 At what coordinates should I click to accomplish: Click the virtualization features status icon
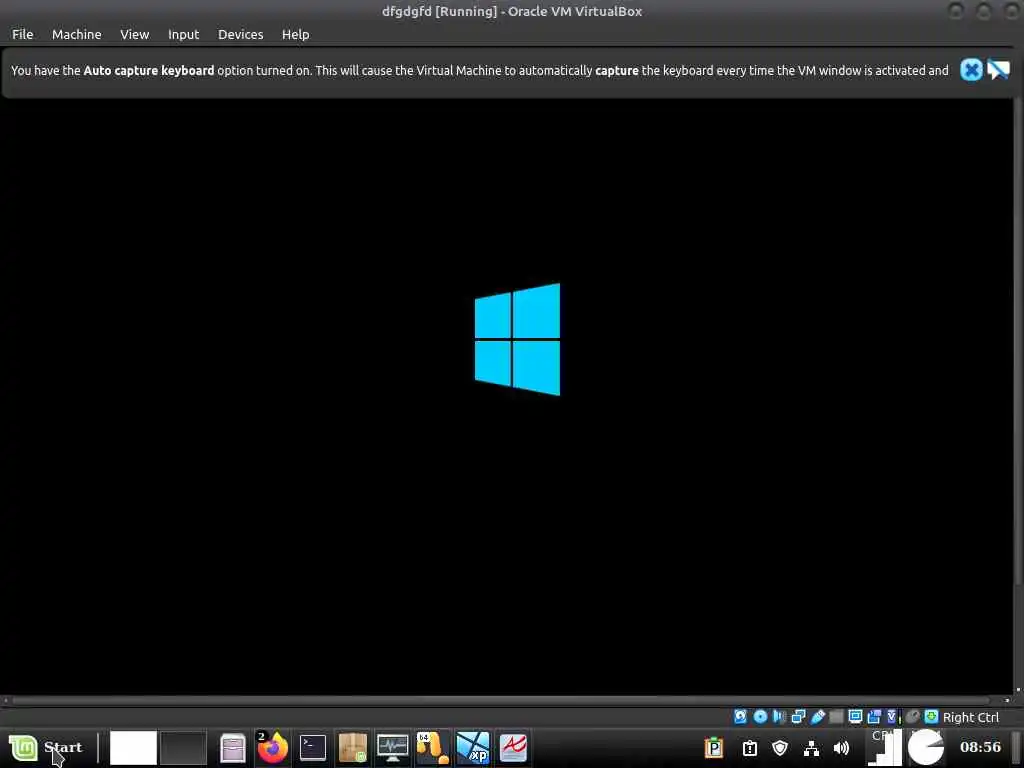(x=893, y=717)
